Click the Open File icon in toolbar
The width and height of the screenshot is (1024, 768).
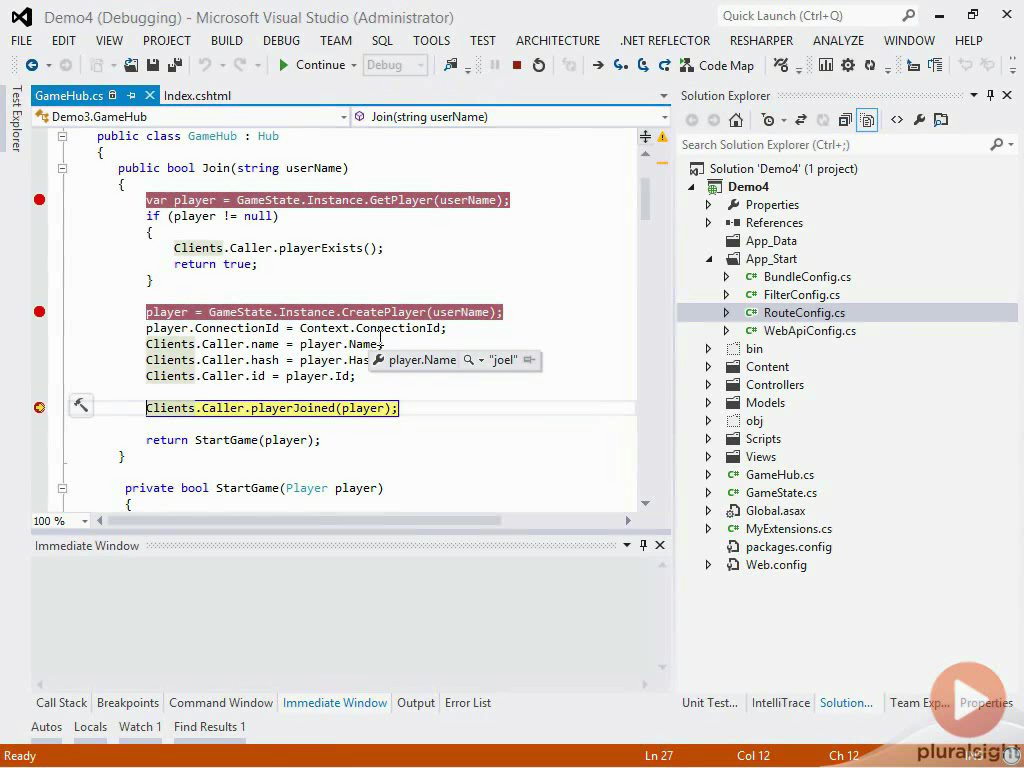coord(131,65)
